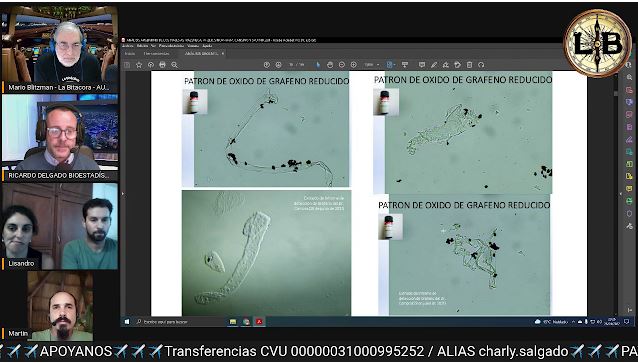
Task: Switch to the Inicio tab
Action: 130,53
